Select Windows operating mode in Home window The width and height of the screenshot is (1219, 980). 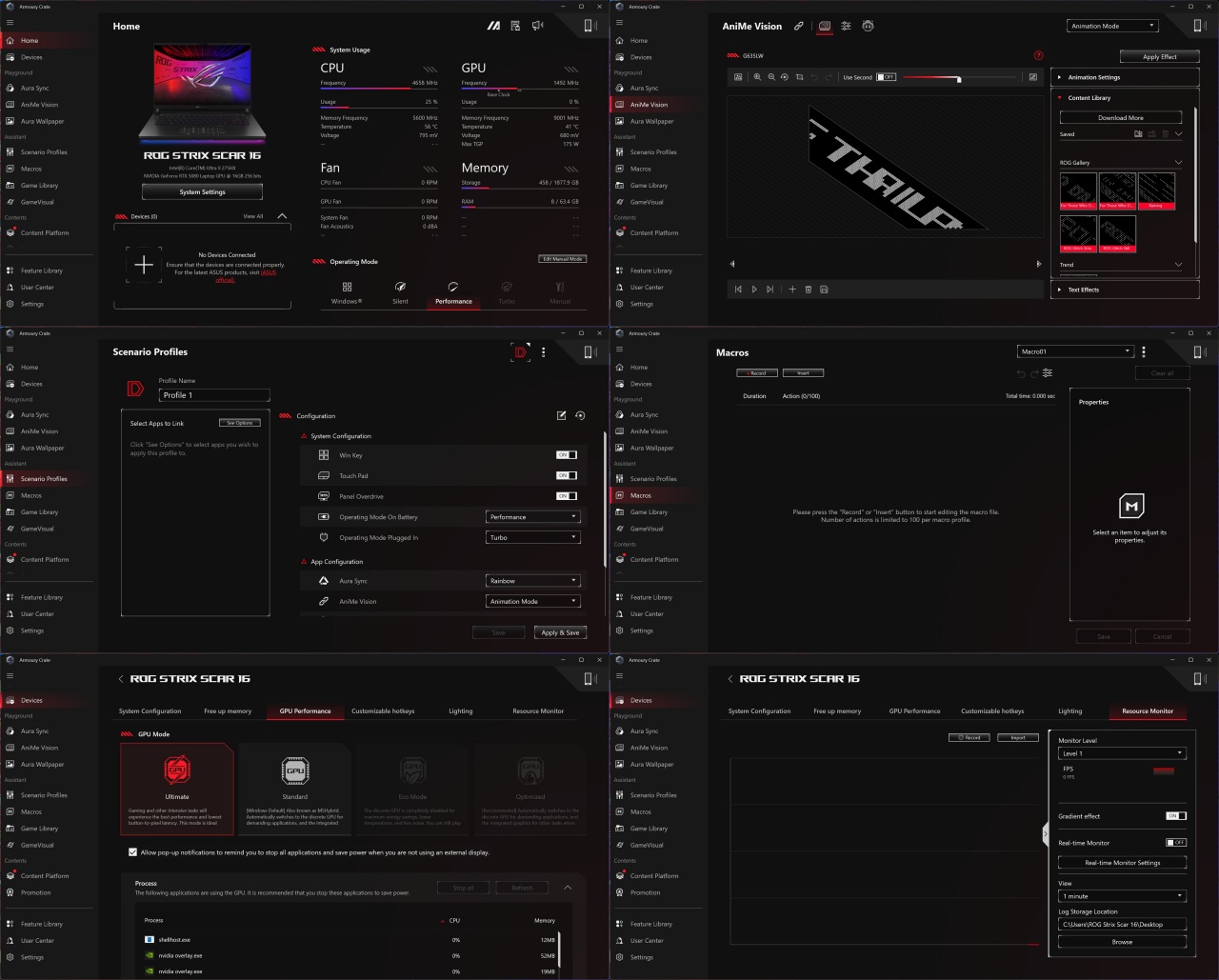[x=347, y=292]
